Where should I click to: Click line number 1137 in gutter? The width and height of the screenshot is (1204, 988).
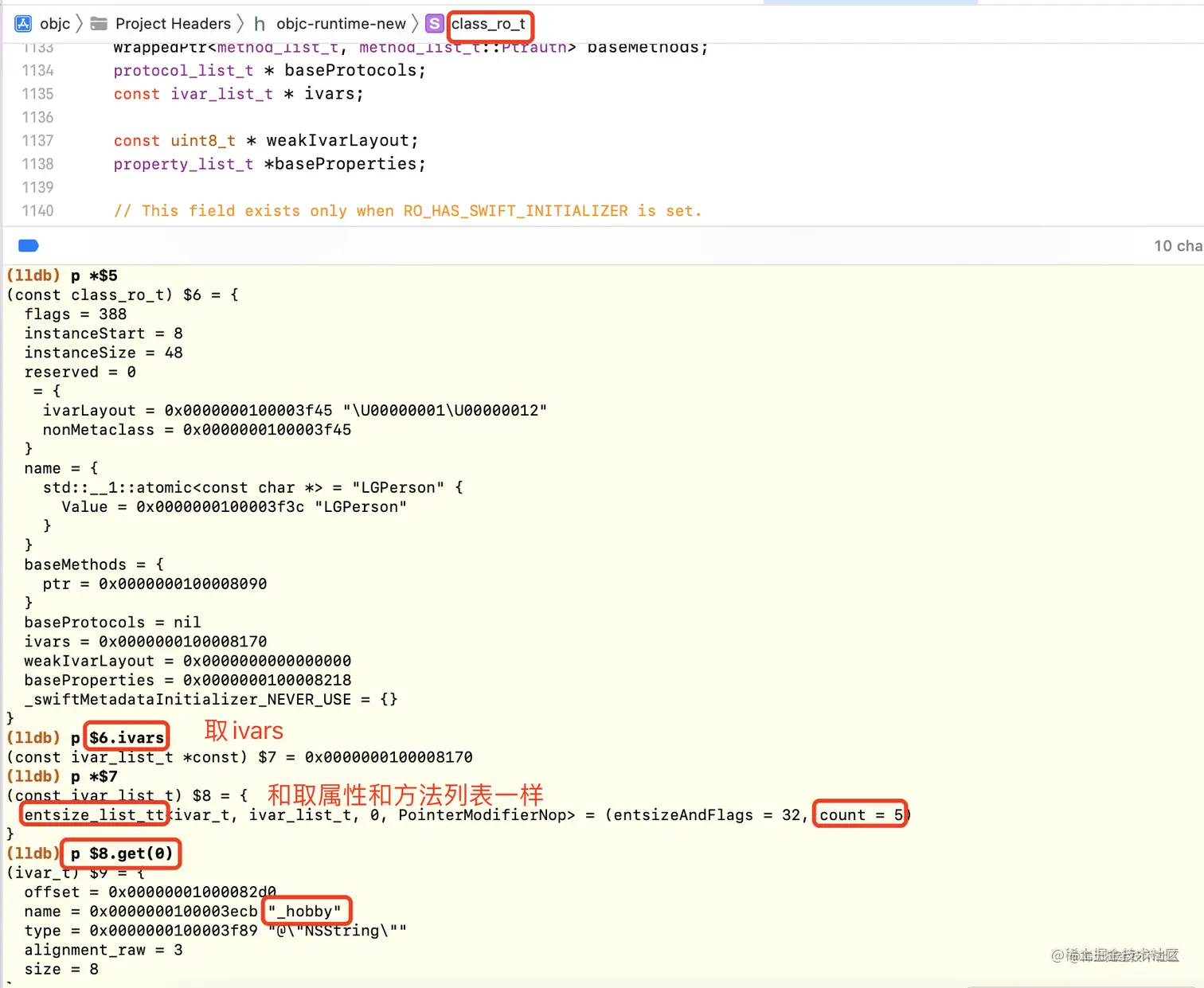[x=38, y=141]
